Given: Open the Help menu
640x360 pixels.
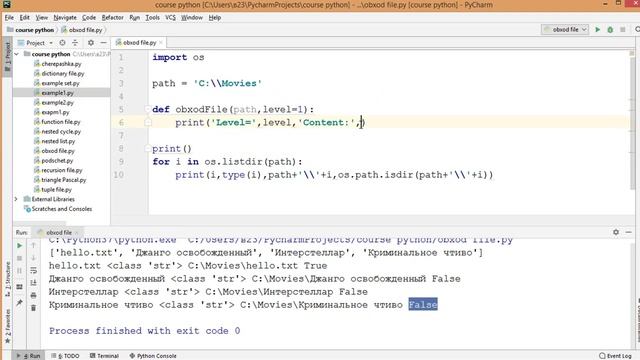Looking at the screenshot, I should (x=214, y=18).
